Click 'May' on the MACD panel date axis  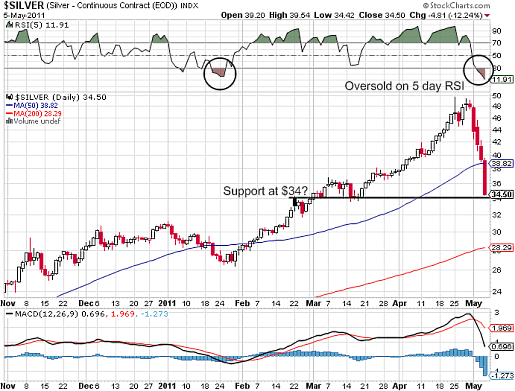[x=474, y=386]
